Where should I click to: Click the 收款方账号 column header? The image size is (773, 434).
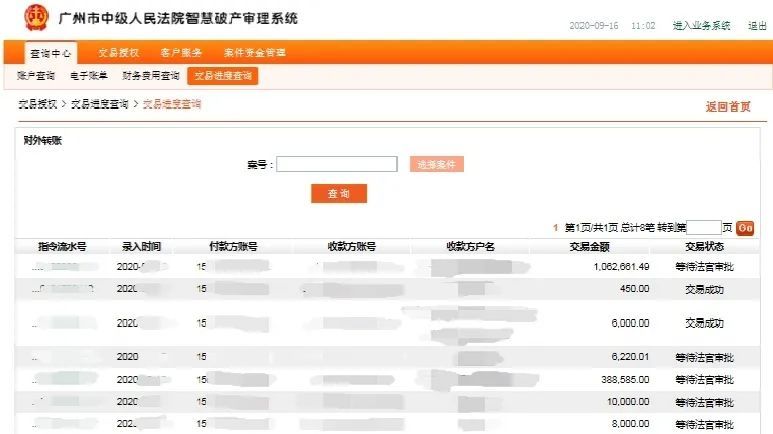(x=351, y=246)
